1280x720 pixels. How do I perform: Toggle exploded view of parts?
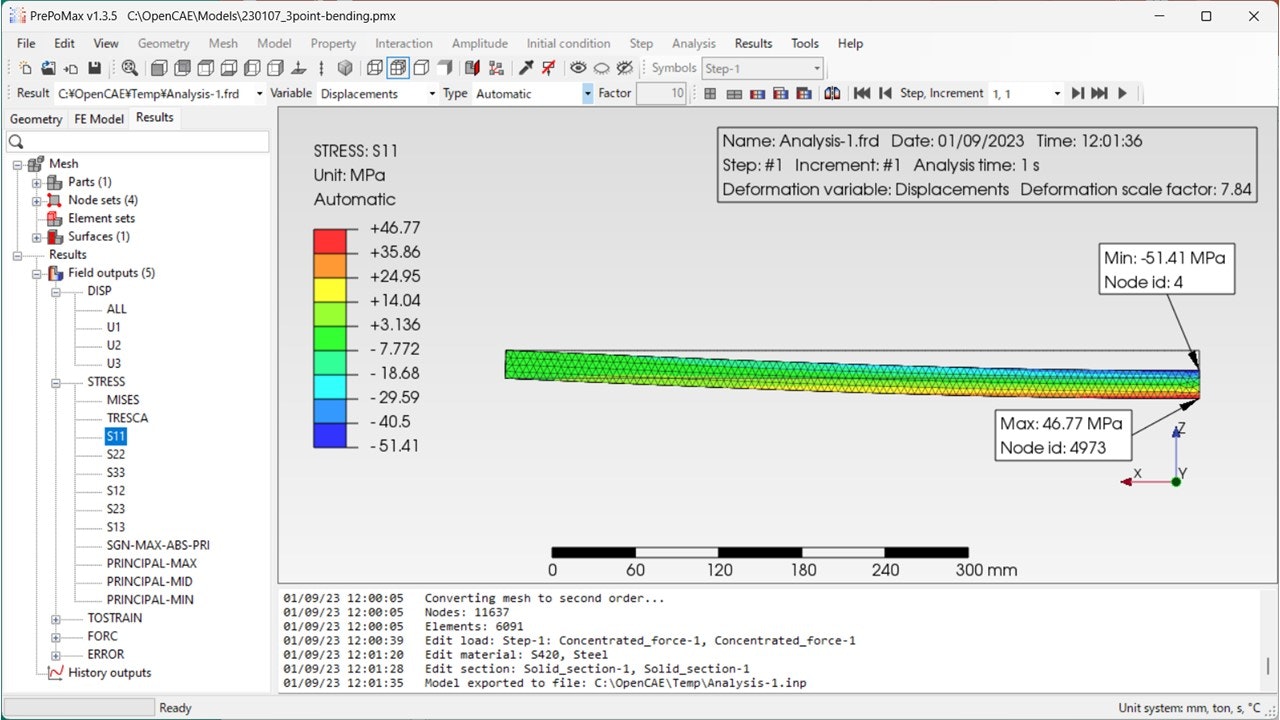(x=496, y=68)
